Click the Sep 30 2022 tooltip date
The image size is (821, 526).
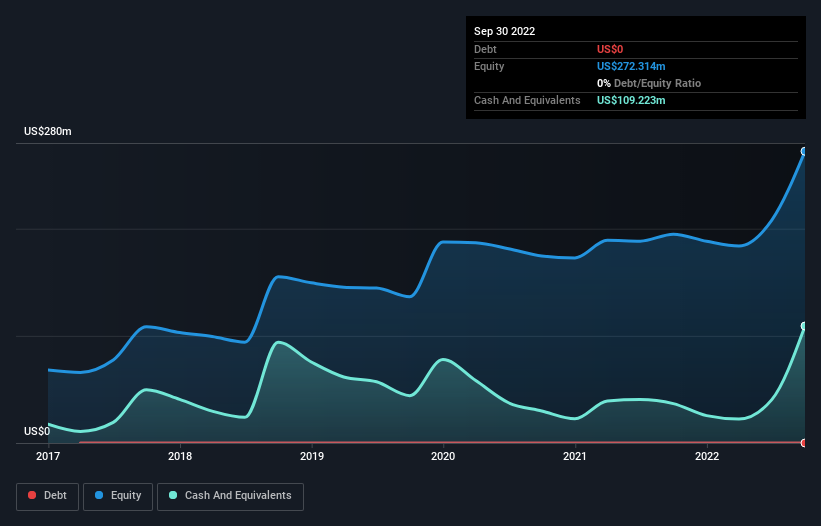tap(504, 31)
